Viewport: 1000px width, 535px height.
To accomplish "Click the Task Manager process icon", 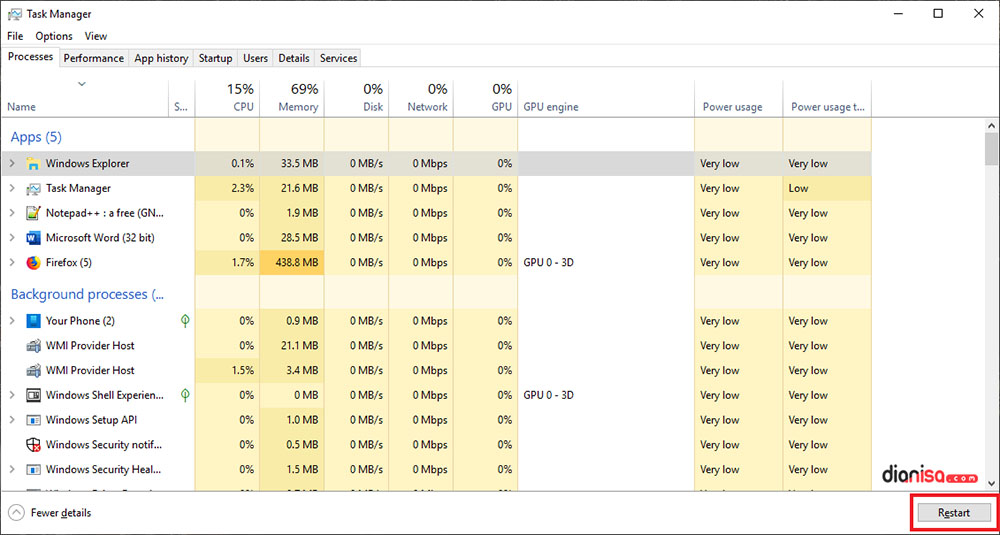I will [34, 189].
